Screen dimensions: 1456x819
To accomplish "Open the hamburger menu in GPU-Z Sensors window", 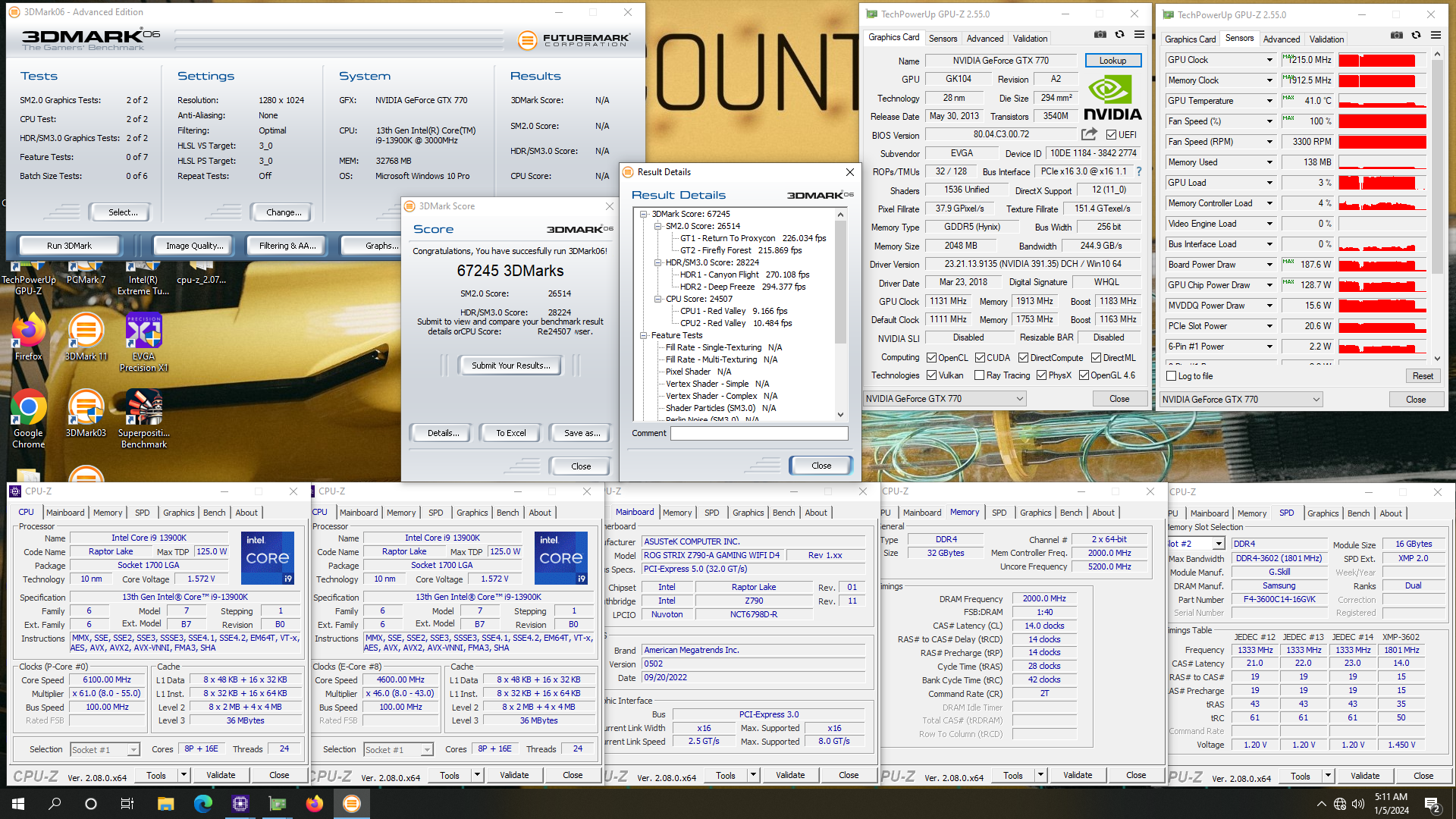I will 1436,36.
